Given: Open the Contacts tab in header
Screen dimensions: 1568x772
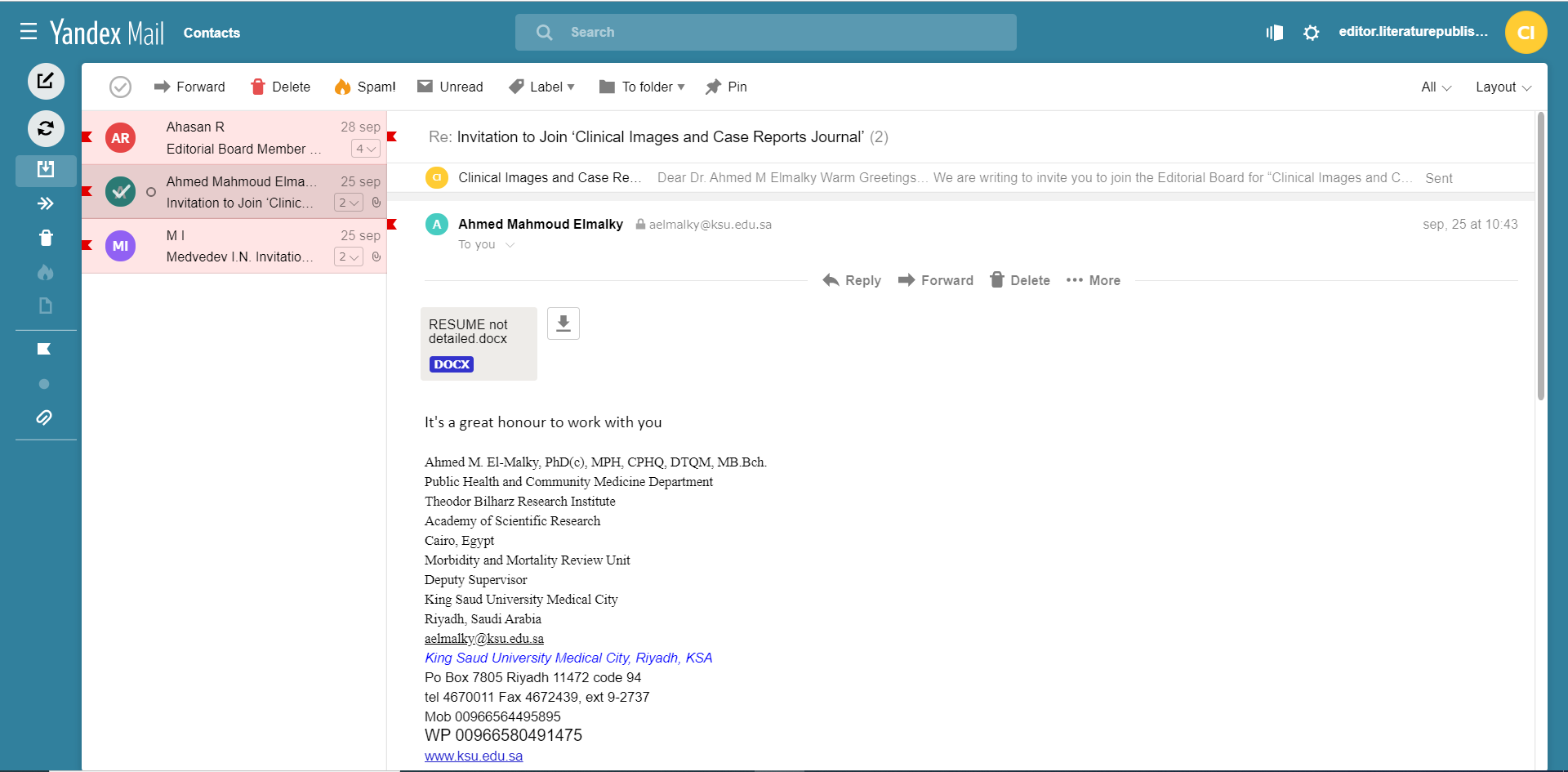Looking at the screenshot, I should point(212,33).
